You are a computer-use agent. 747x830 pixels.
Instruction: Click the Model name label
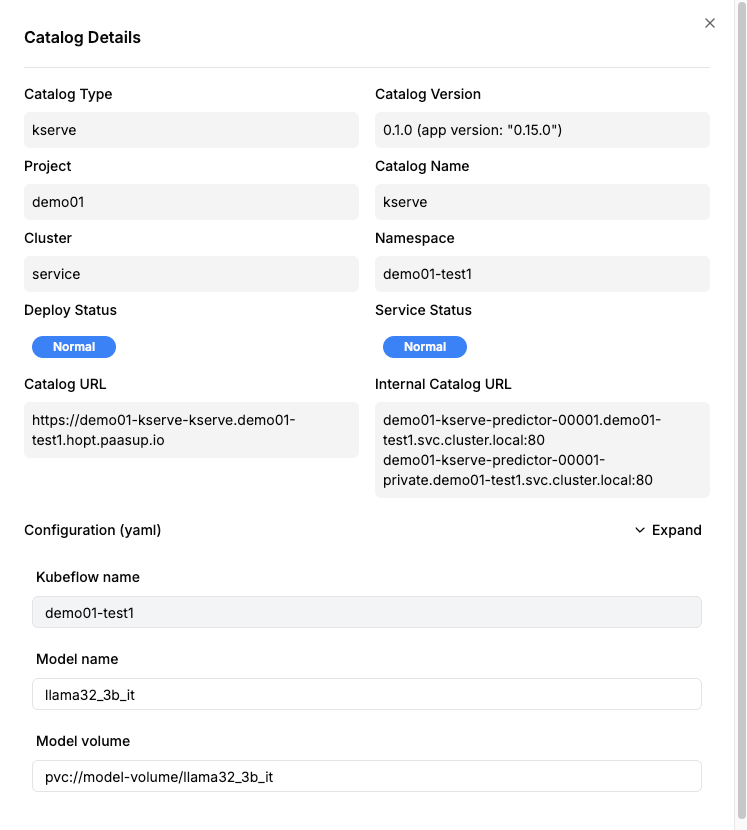click(x=77, y=659)
